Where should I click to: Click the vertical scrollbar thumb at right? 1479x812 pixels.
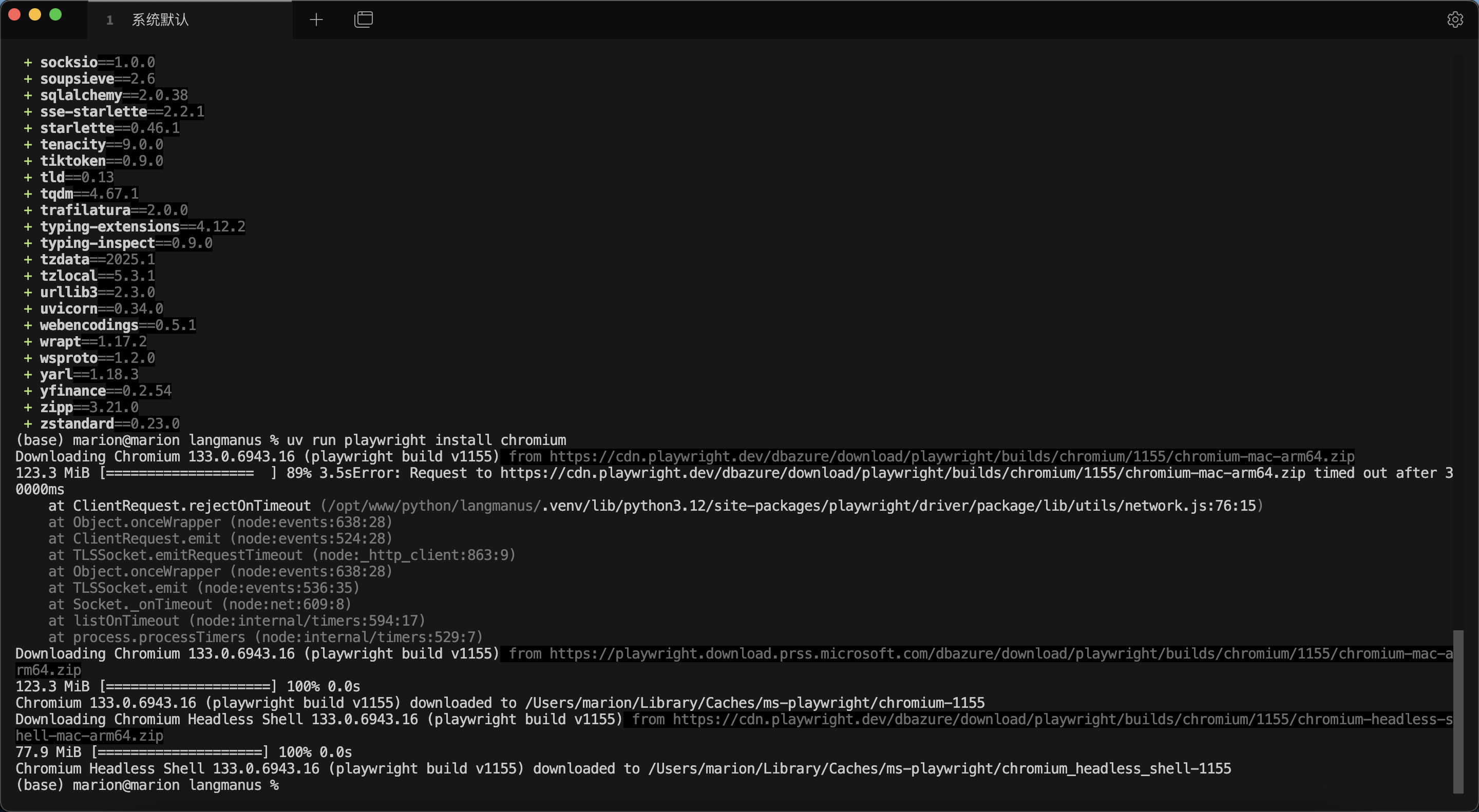(1458, 711)
